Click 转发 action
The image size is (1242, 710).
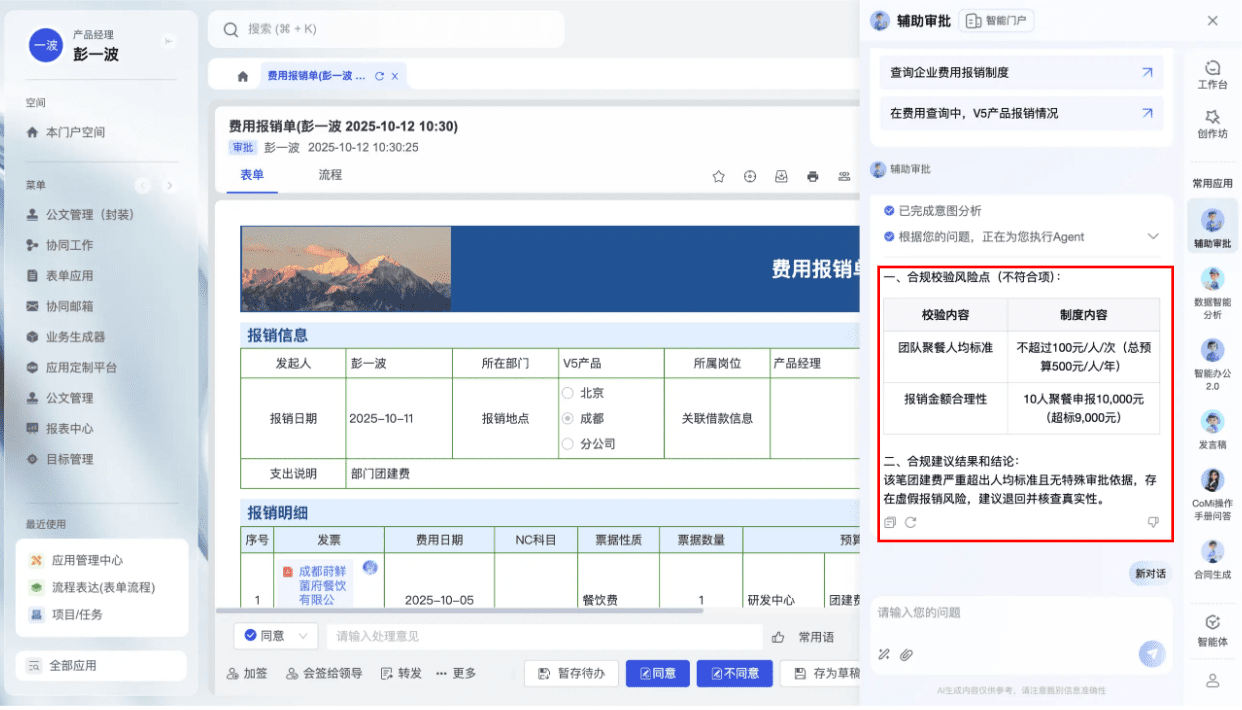tap(401, 674)
